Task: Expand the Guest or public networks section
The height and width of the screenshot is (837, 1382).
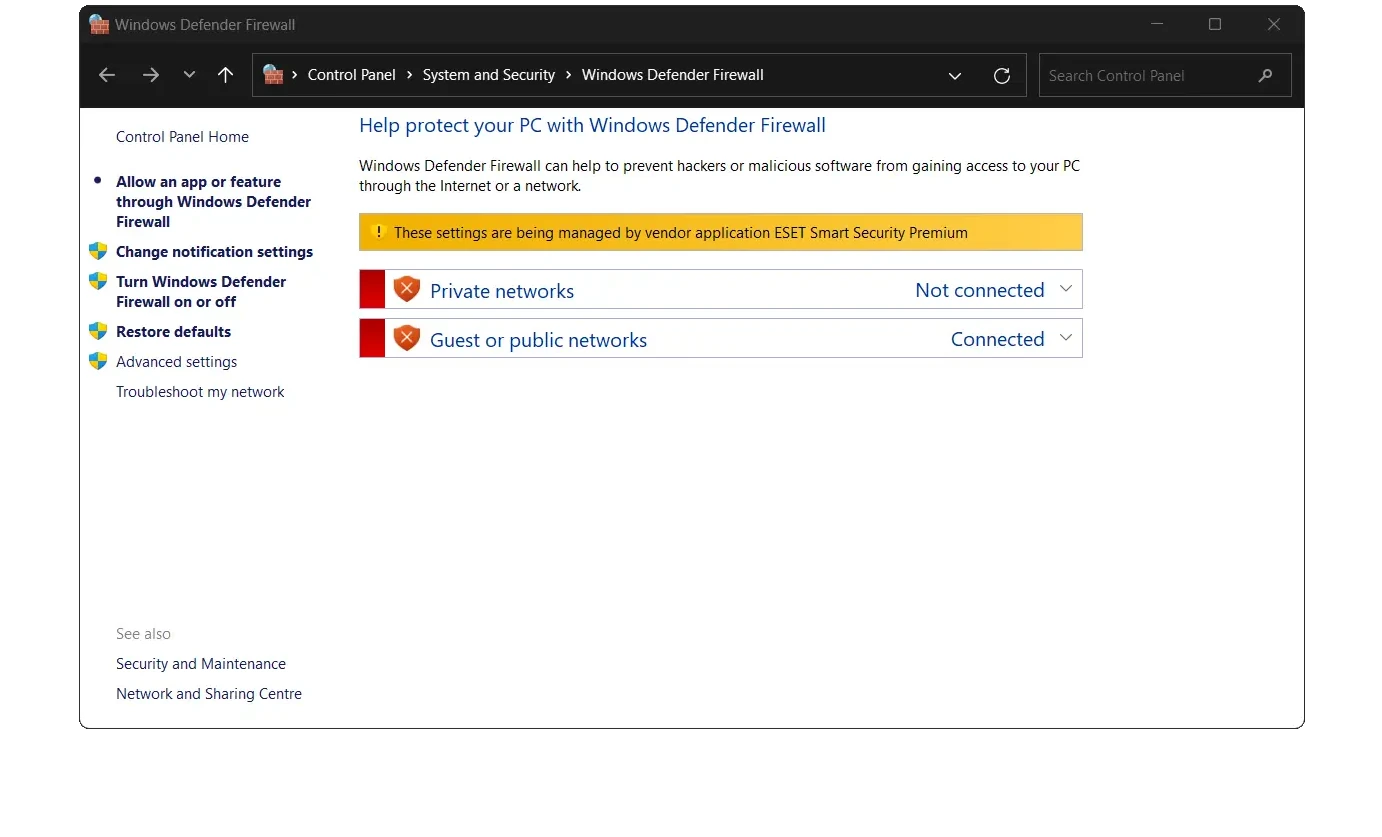Action: [1066, 338]
